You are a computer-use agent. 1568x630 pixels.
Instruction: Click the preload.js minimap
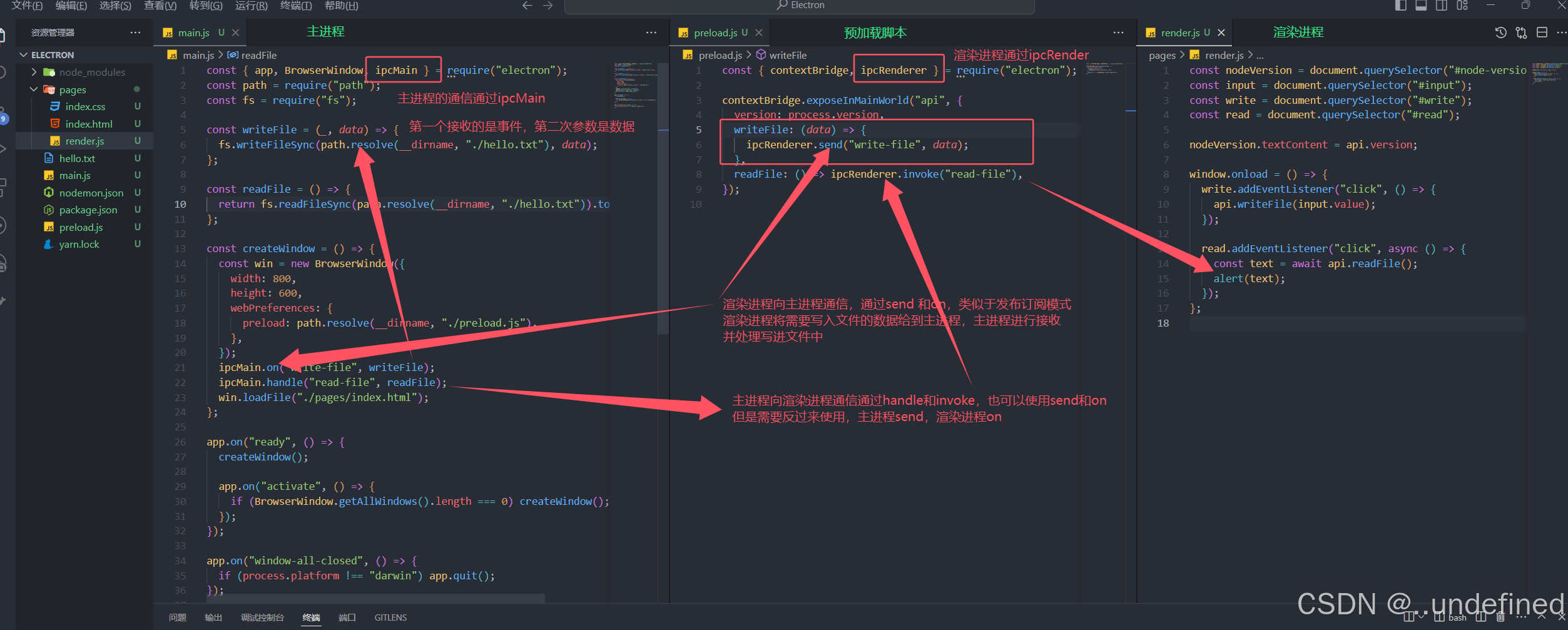pos(1105,69)
